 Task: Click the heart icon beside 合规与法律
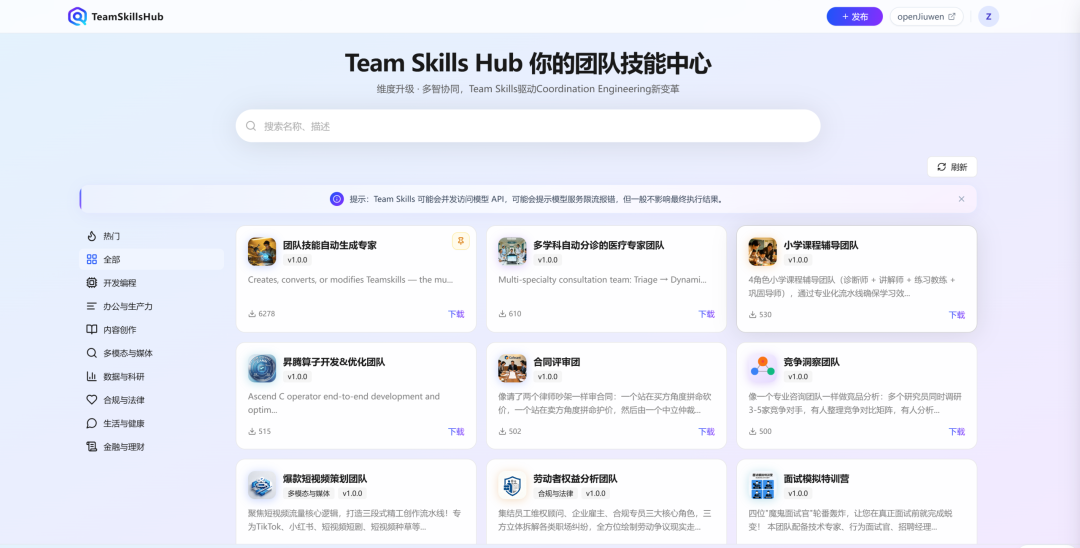(92, 400)
